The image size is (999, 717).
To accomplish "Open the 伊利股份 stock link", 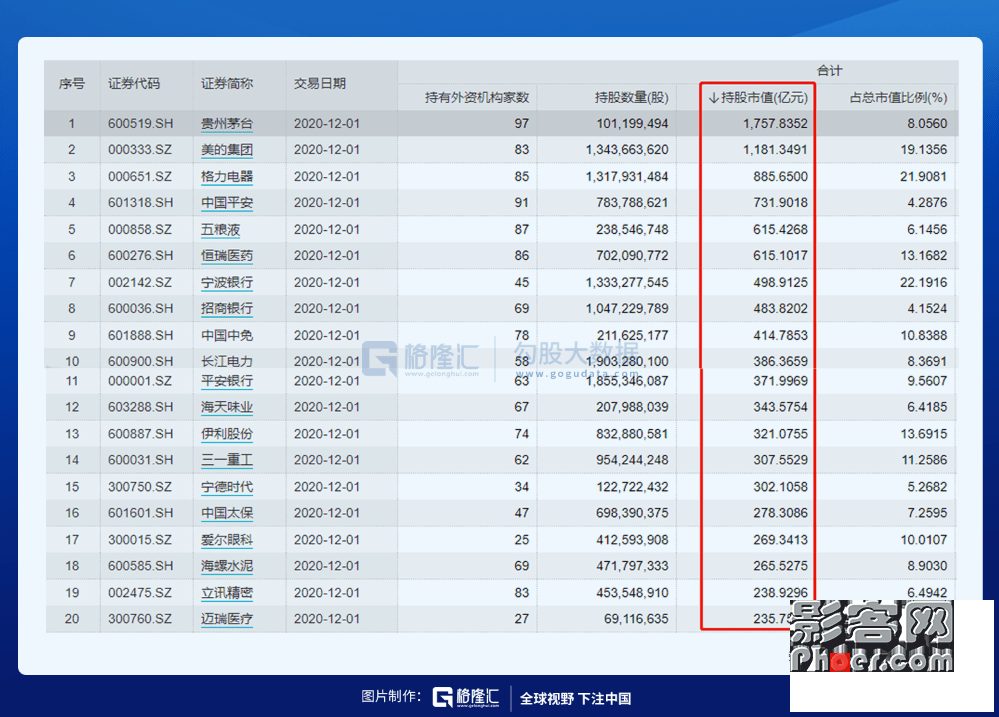I will (227, 434).
